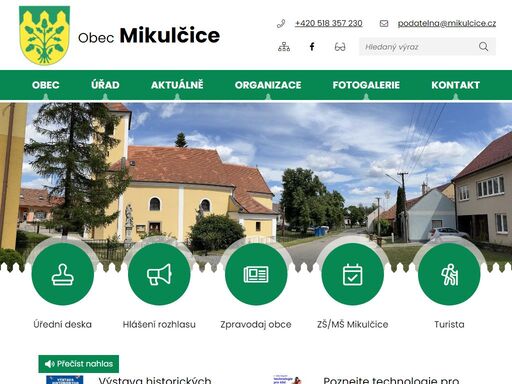Open the Zpravodaj obce newspaper icon
The image size is (512, 384).
[x=256, y=274]
